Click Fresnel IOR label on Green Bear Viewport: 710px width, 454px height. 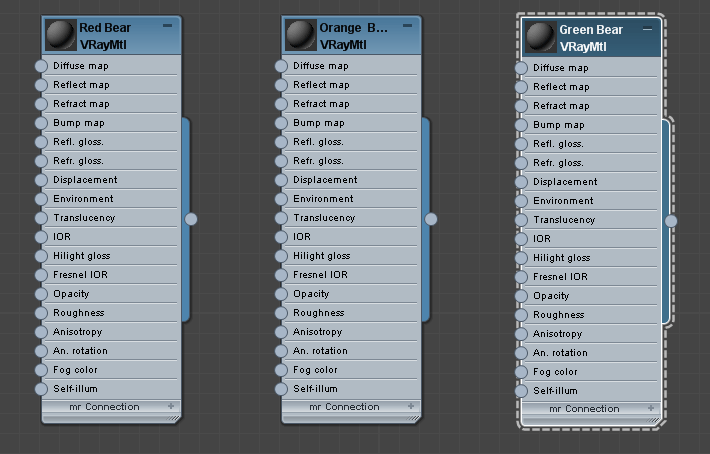[560, 277]
